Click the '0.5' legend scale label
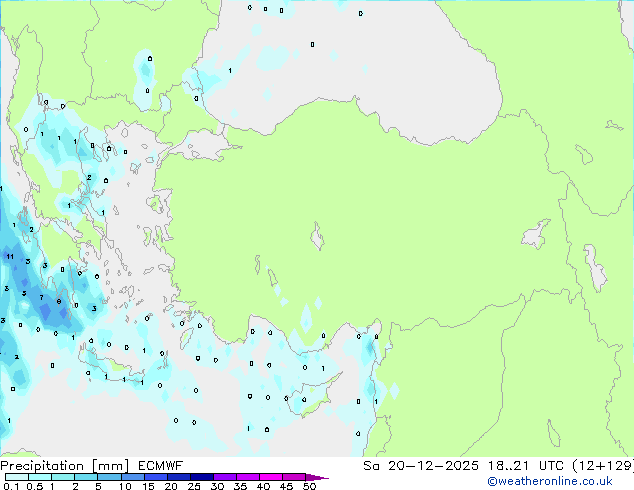 point(35,486)
